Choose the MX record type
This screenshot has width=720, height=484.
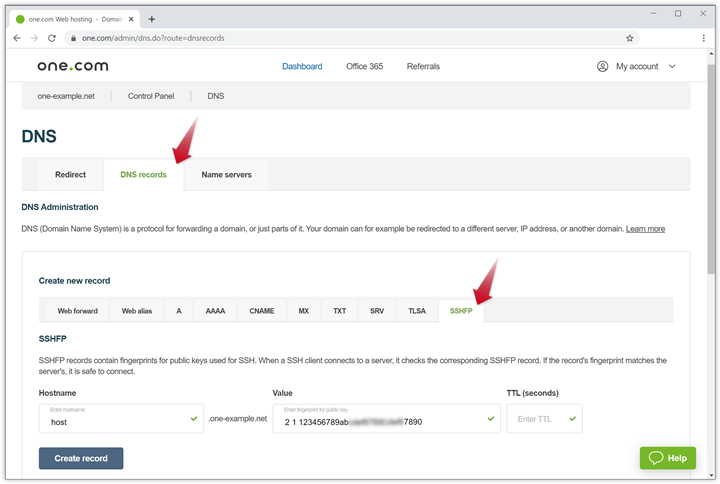point(303,311)
